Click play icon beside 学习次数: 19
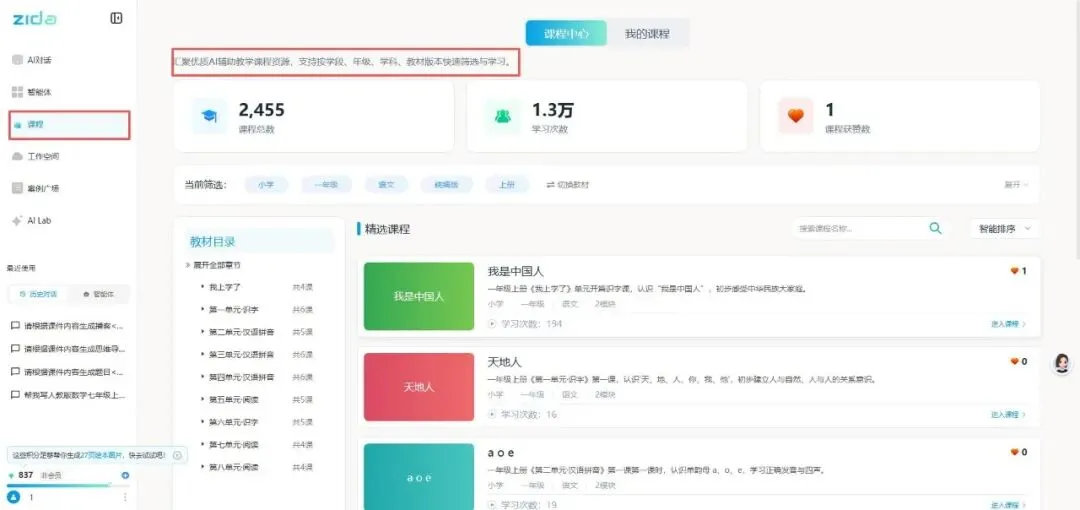Viewport: 1080px width, 510px height. pyautogui.click(x=492, y=505)
